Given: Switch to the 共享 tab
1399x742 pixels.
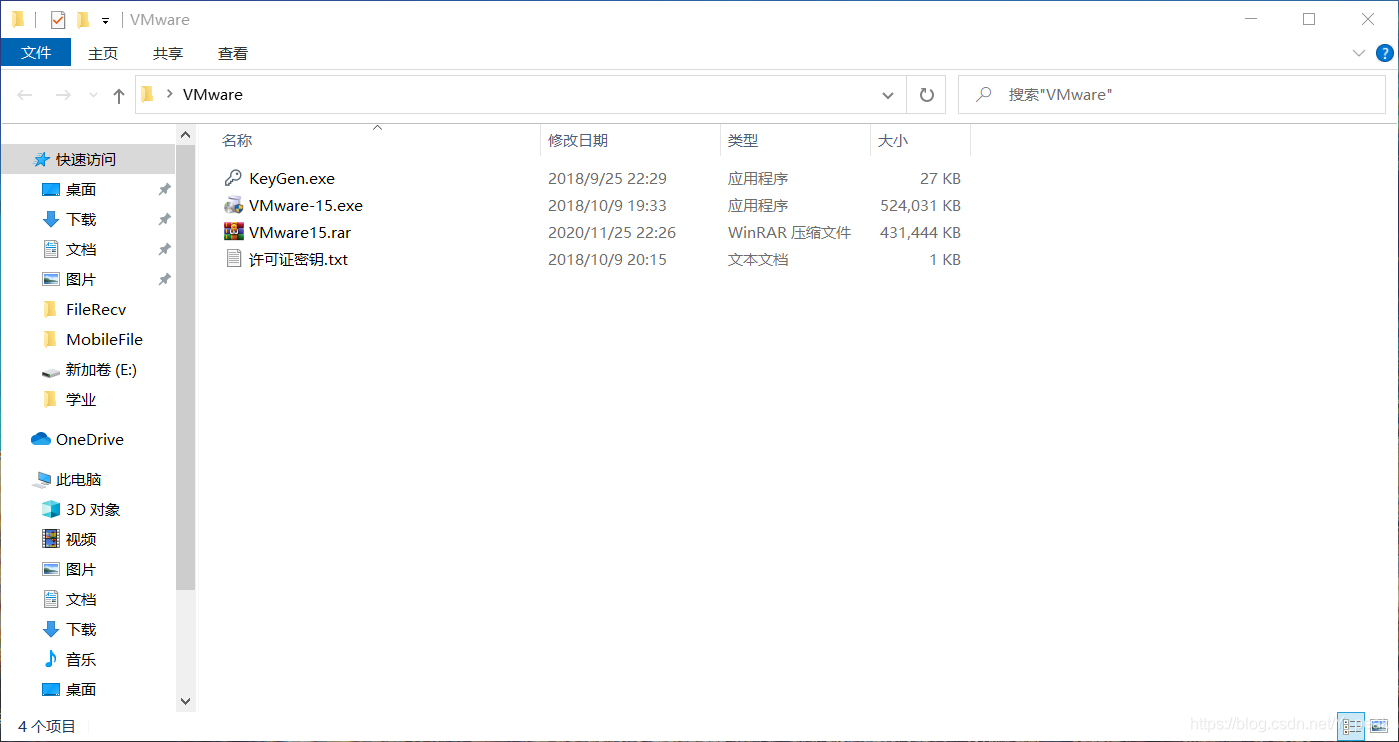Looking at the screenshot, I should [x=168, y=53].
